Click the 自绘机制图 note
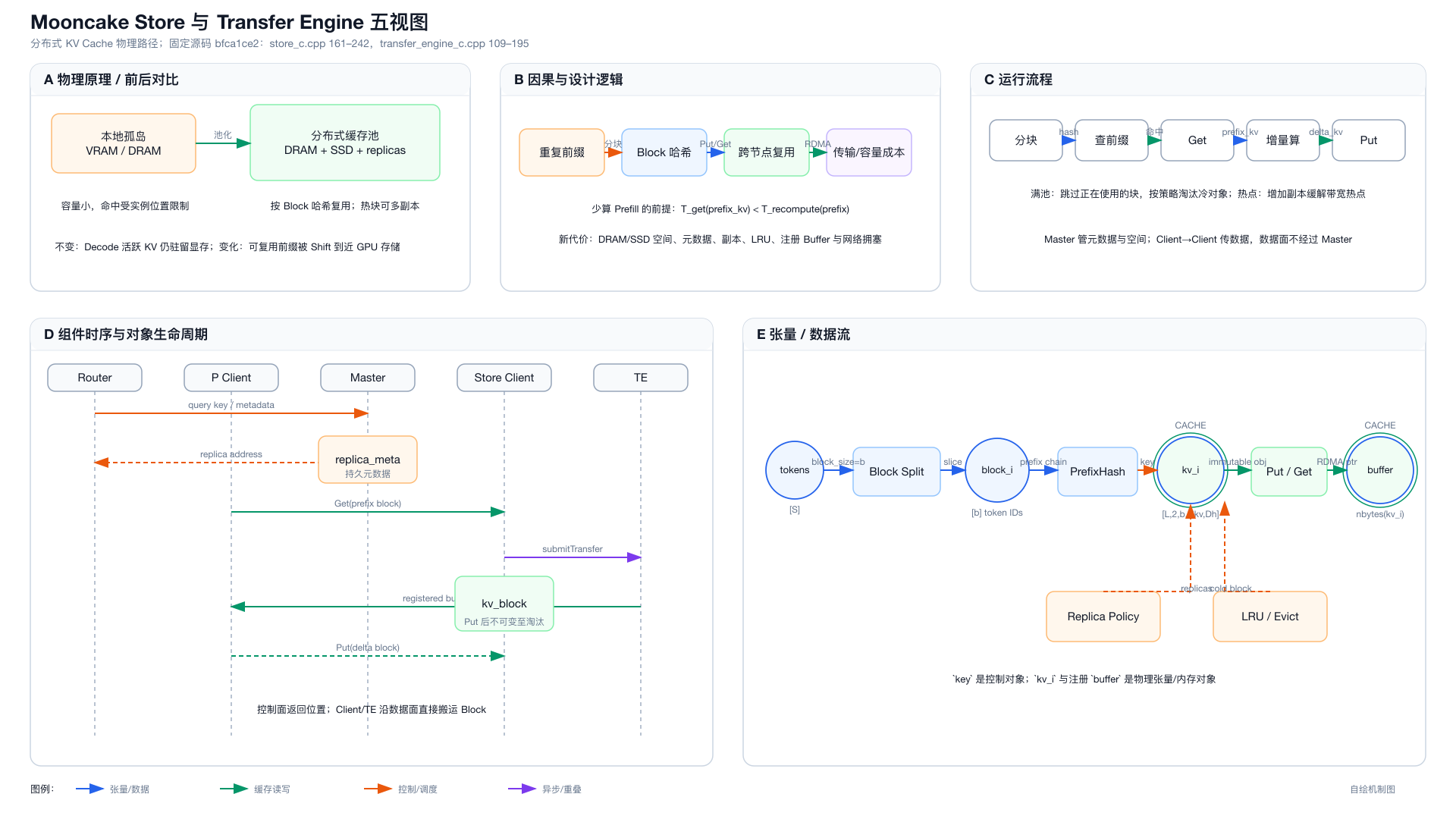The height and width of the screenshot is (819, 1456). pos(1373,789)
